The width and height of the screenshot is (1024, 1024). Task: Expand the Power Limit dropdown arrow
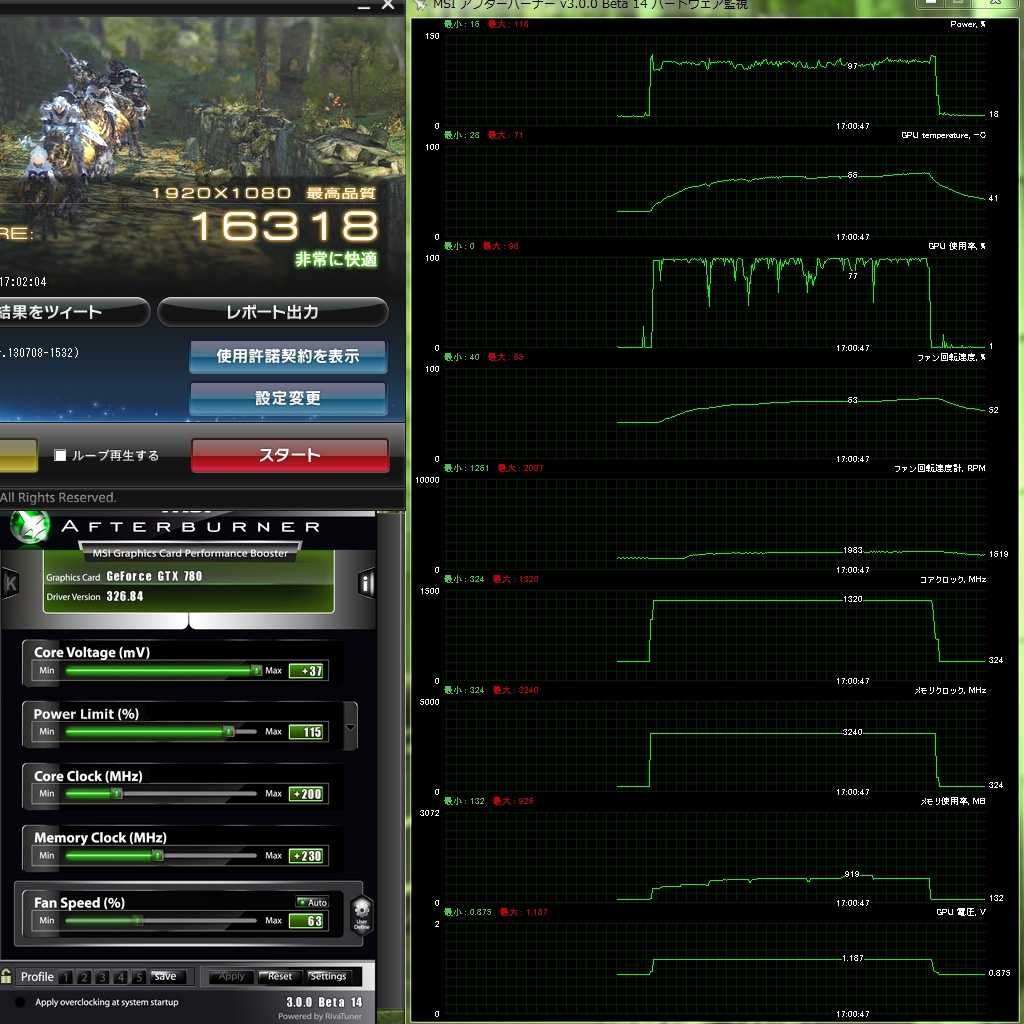[x=351, y=727]
